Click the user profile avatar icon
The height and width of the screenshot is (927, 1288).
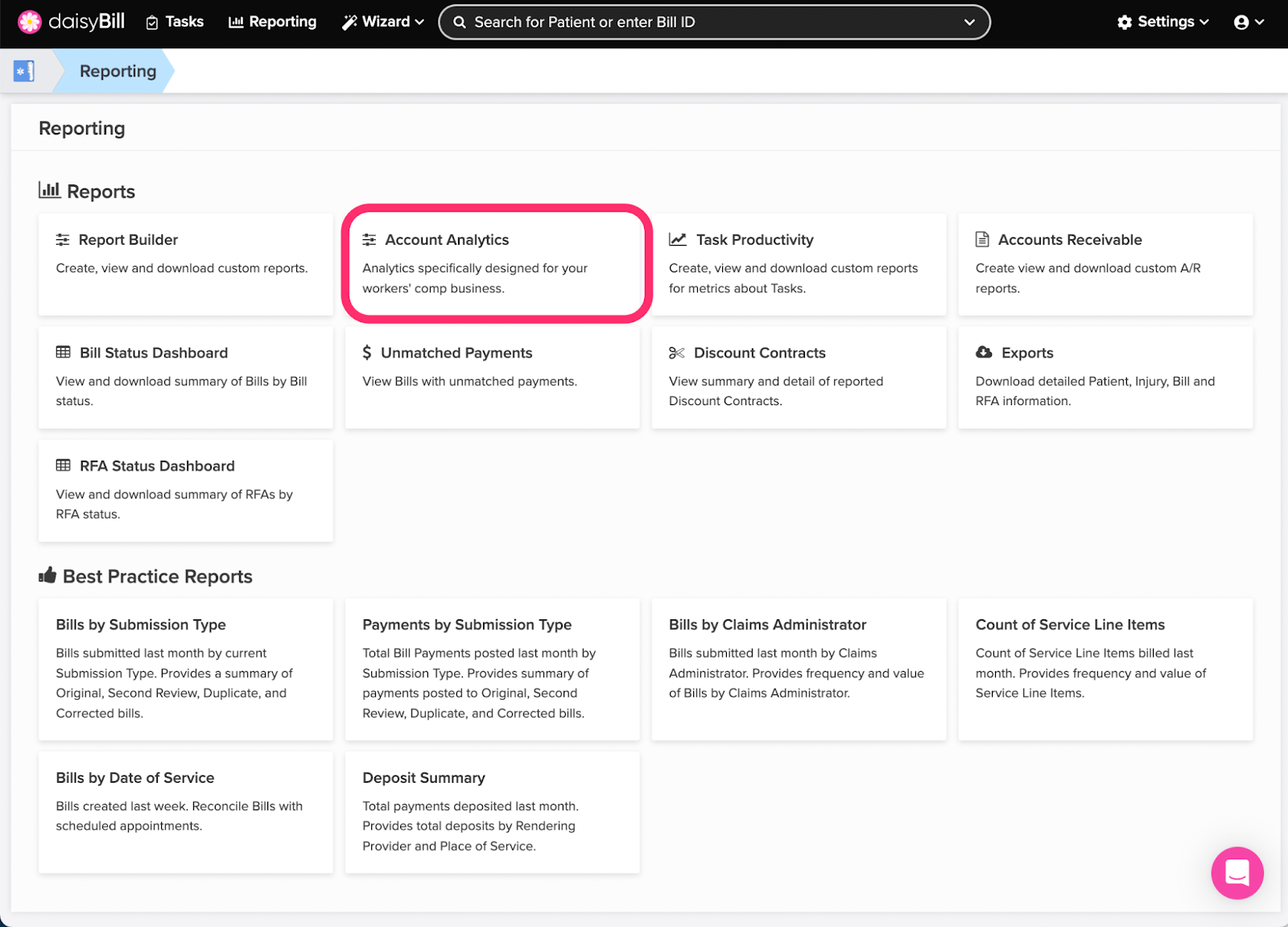(x=1241, y=23)
